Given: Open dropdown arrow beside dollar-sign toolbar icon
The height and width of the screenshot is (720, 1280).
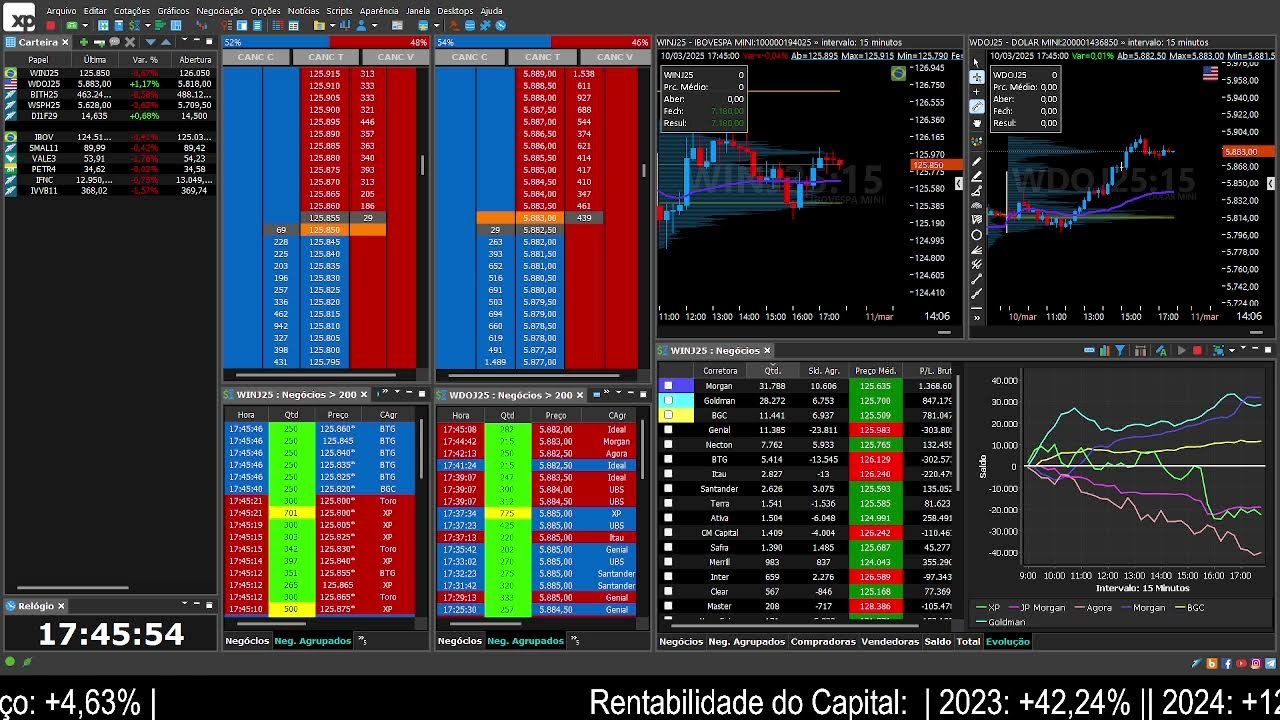Looking at the screenshot, I should pyautogui.click(x=147, y=25).
